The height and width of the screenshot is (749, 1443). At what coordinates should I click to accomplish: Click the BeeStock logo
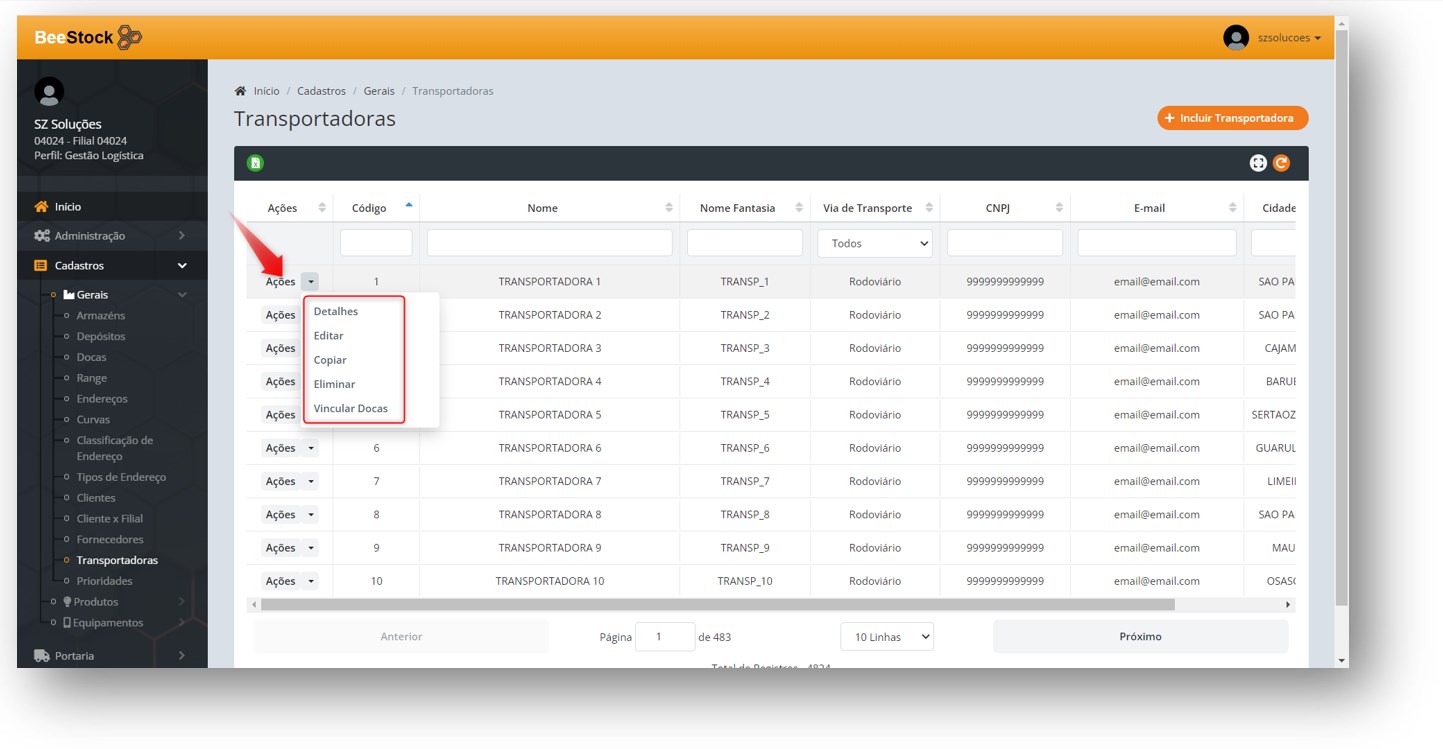point(88,38)
